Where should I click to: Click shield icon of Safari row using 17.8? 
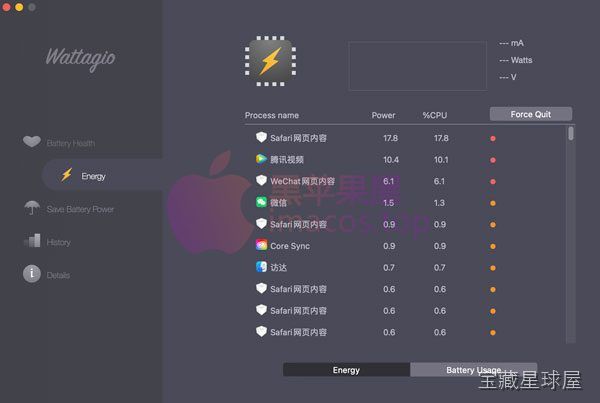click(261, 137)
